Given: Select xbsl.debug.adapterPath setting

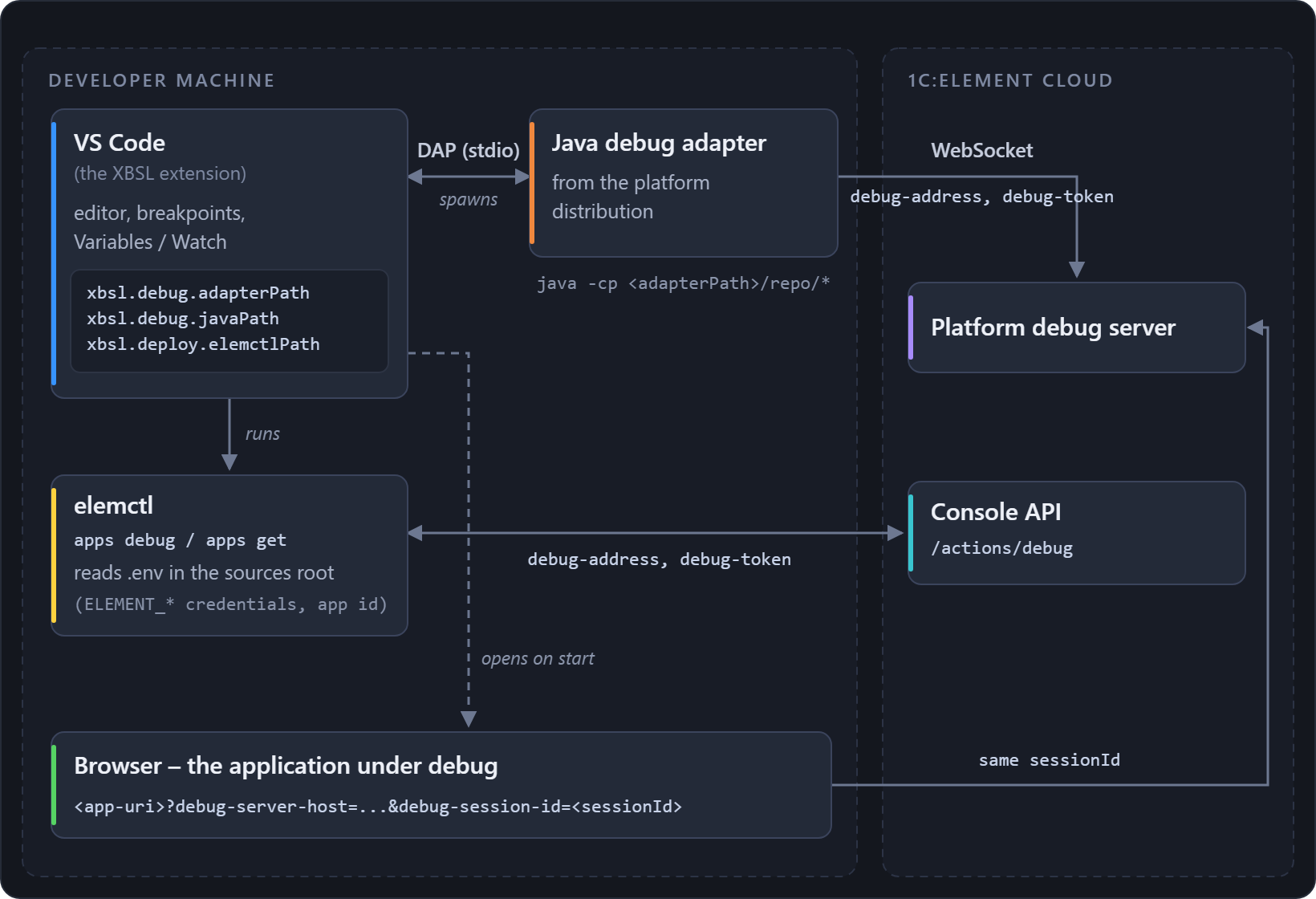Looking at the screenshot, I should 198,293.
